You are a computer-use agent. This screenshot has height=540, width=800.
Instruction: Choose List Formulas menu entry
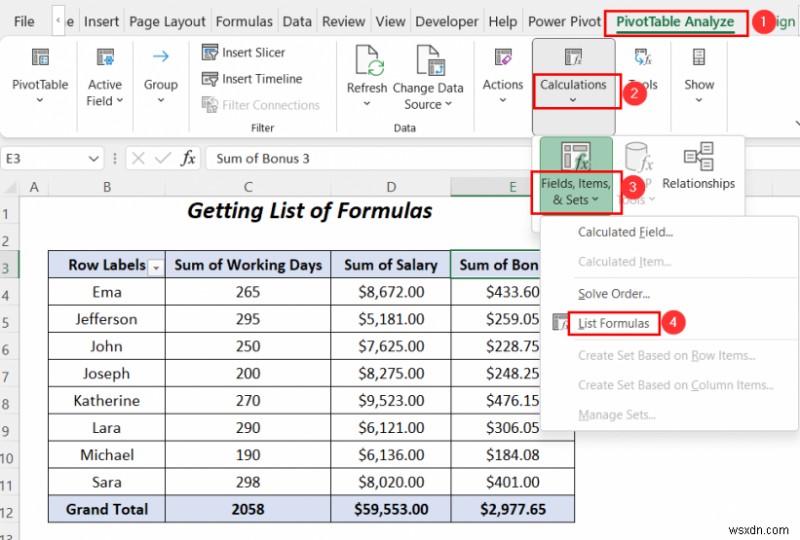tap(613, 324)
